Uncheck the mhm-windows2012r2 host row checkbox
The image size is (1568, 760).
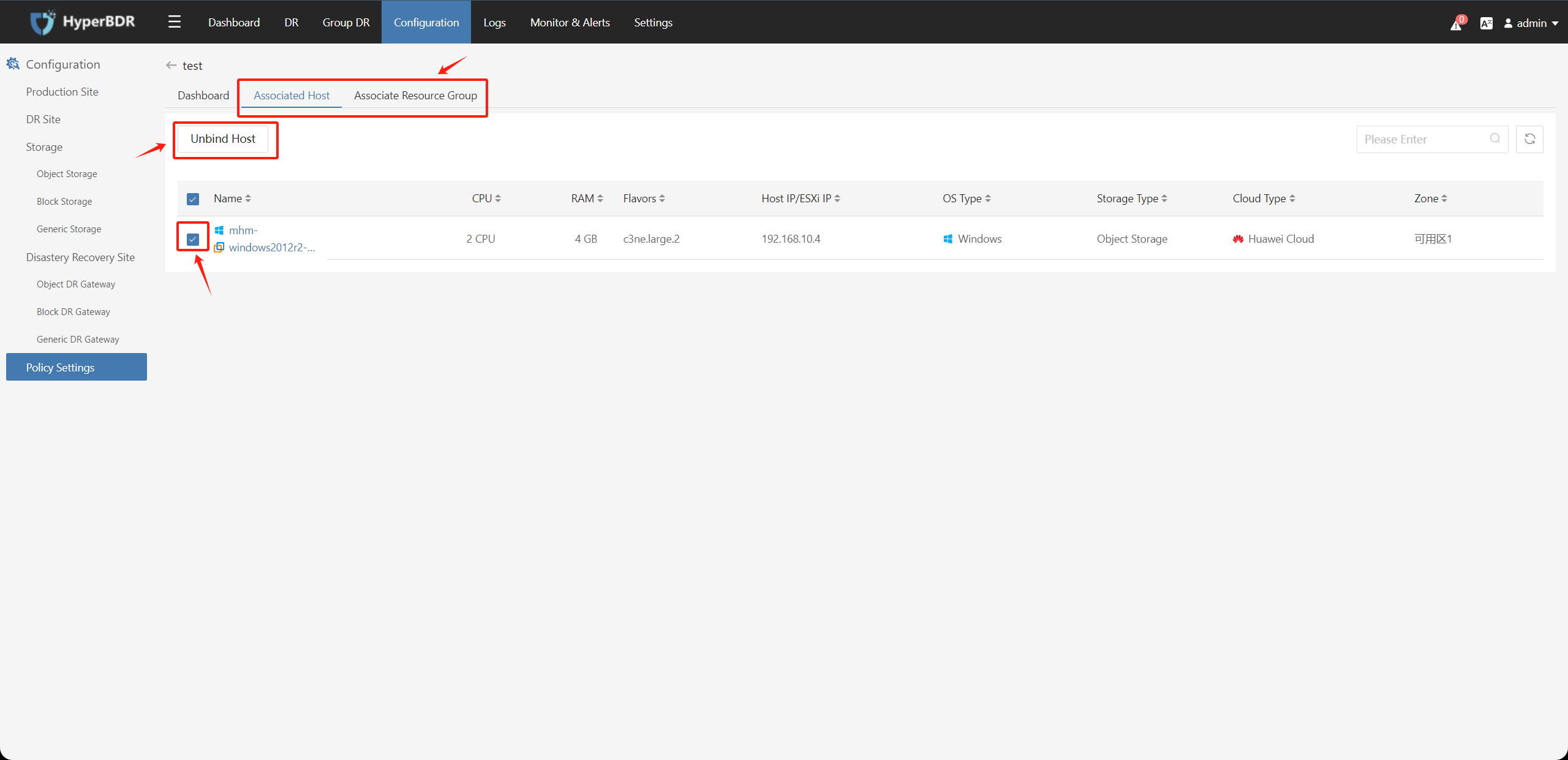pos(193,239)
